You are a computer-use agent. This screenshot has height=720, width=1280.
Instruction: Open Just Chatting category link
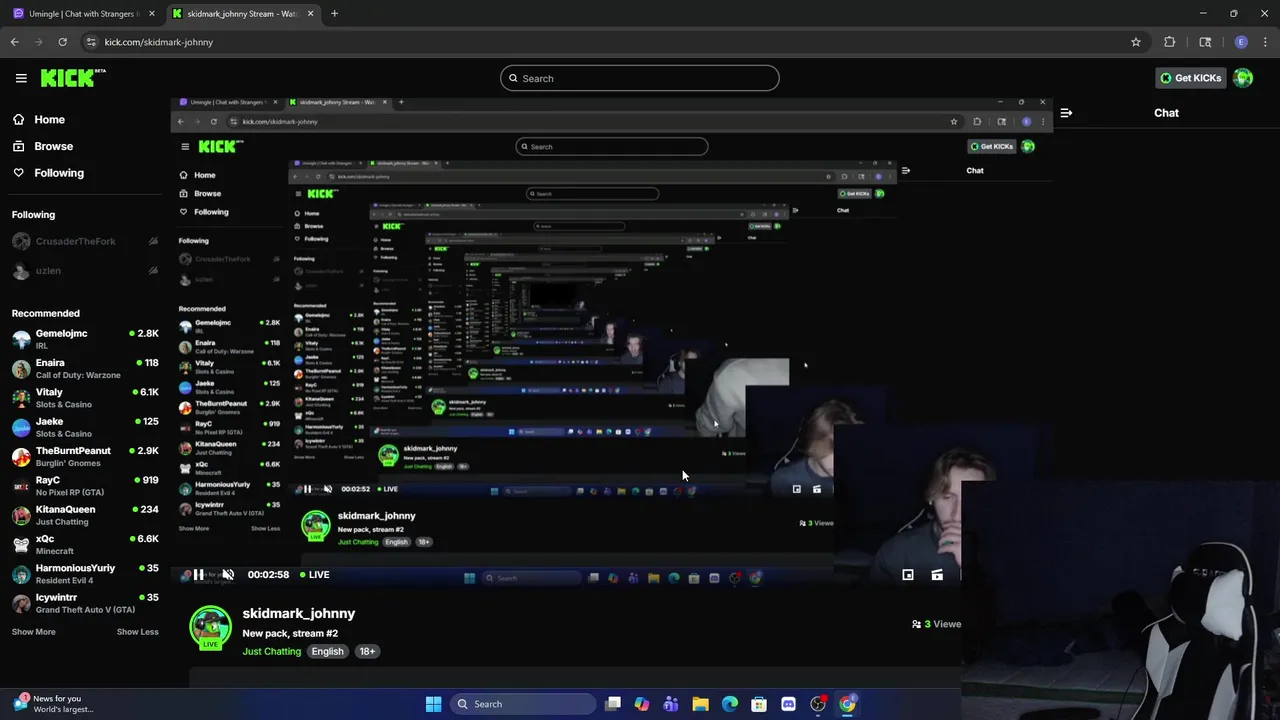coord(271,651)
